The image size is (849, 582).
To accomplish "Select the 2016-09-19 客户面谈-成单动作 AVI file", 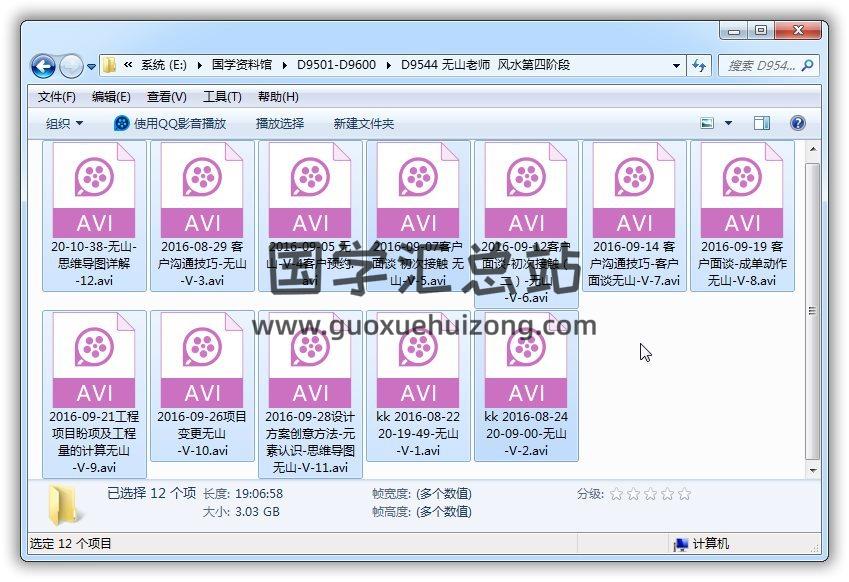I will tap(741, 215).
